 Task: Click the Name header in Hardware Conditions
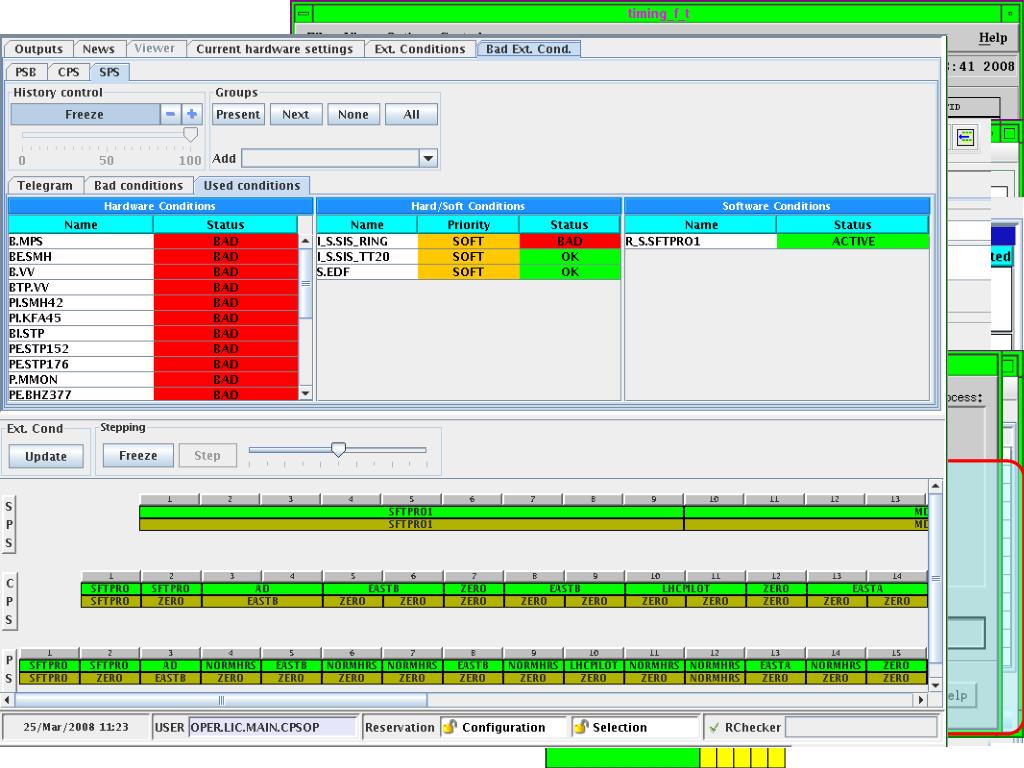click(x=81, y=225)
